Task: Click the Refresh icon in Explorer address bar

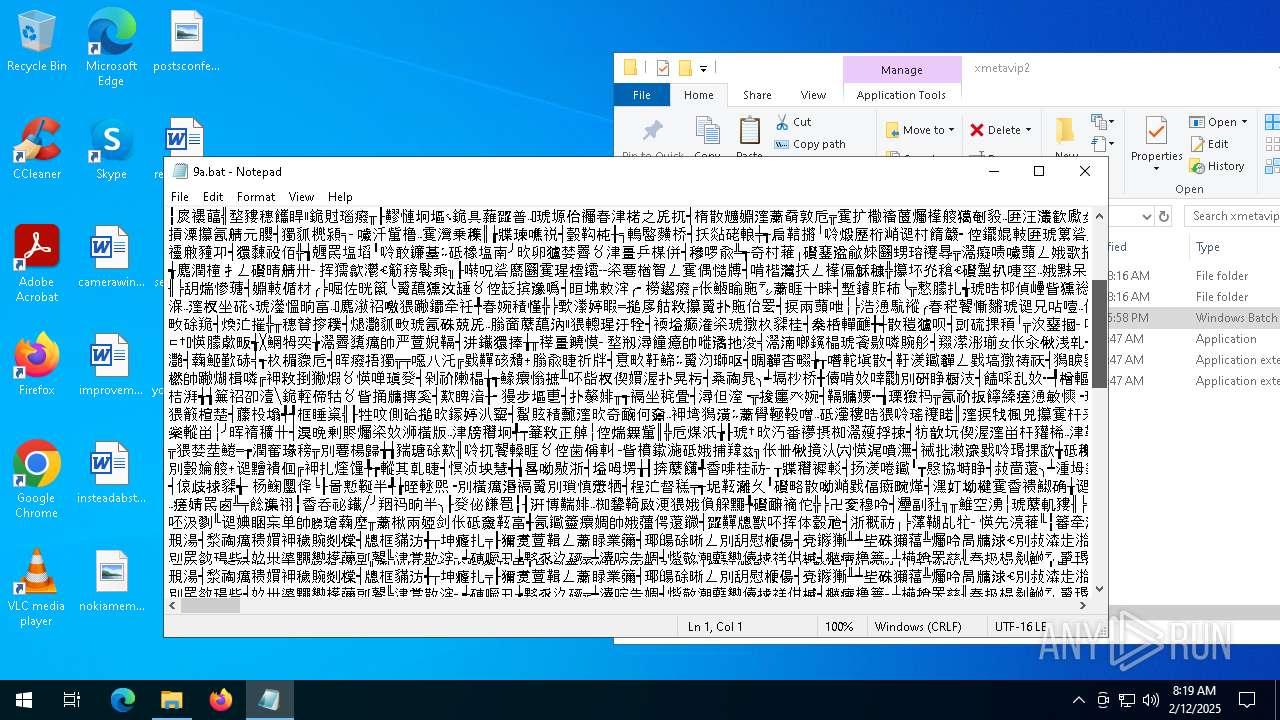Action: click(1163, 216)
